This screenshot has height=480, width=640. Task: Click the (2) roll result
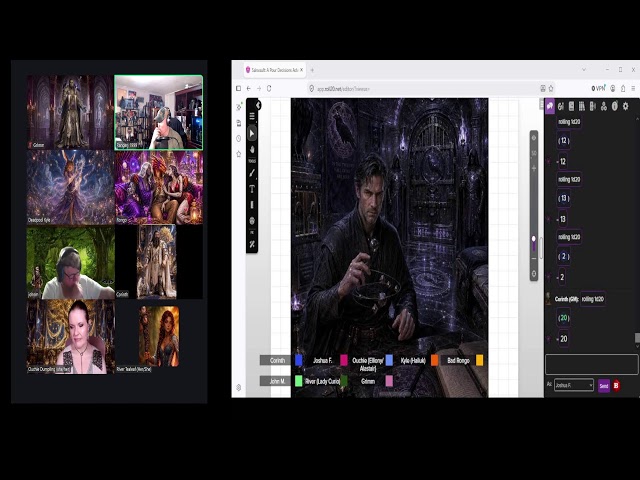[x=564, y=256]
